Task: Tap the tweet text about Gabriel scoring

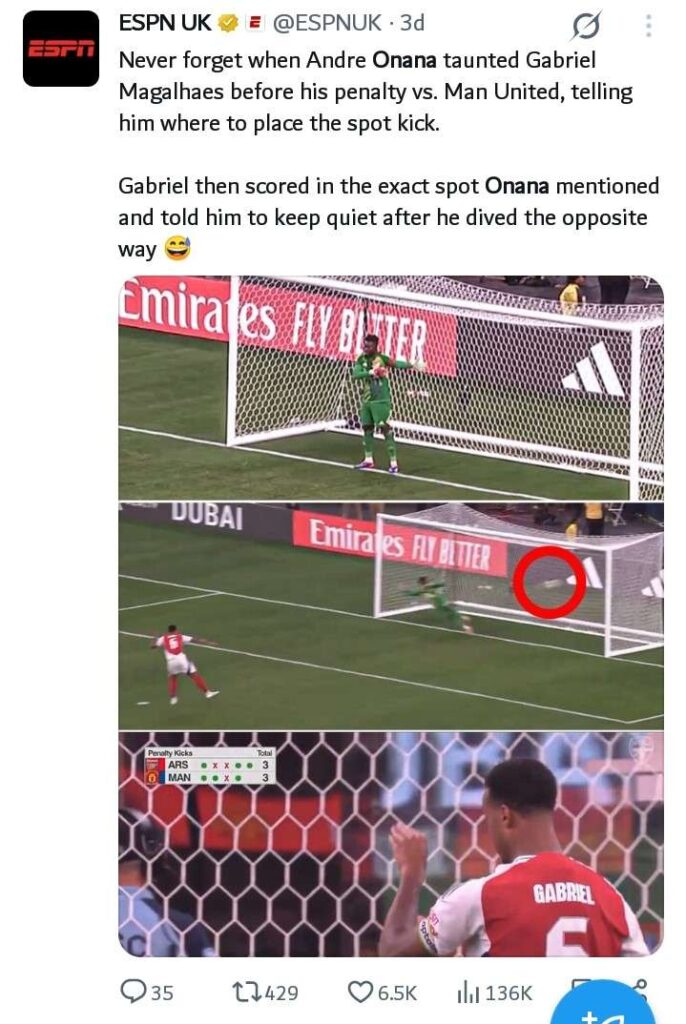Action: pos(388,218)
